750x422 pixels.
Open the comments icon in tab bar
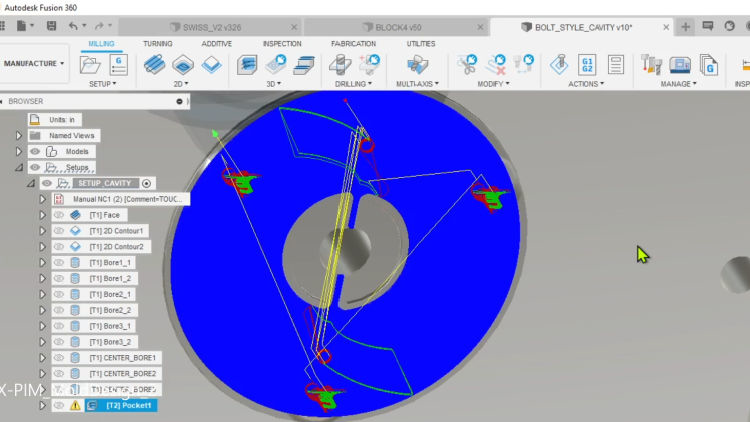pos(708,26)
